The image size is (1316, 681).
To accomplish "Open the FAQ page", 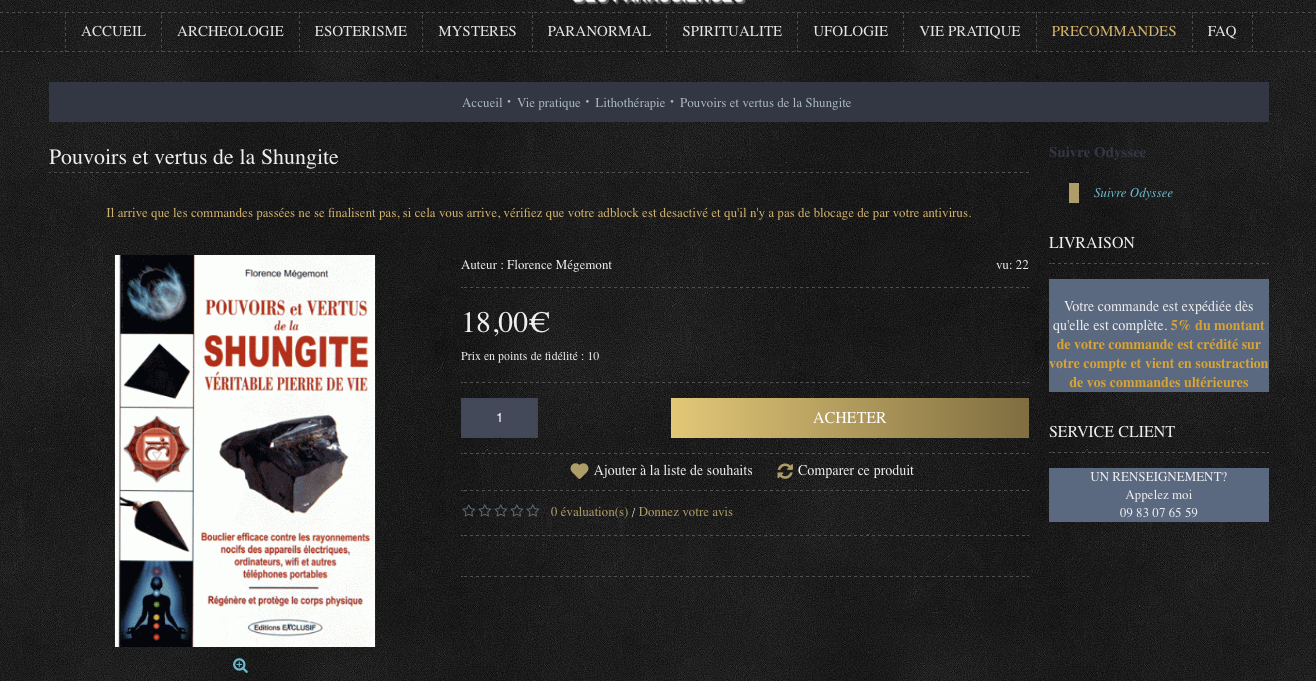I will pos(1221,31).
